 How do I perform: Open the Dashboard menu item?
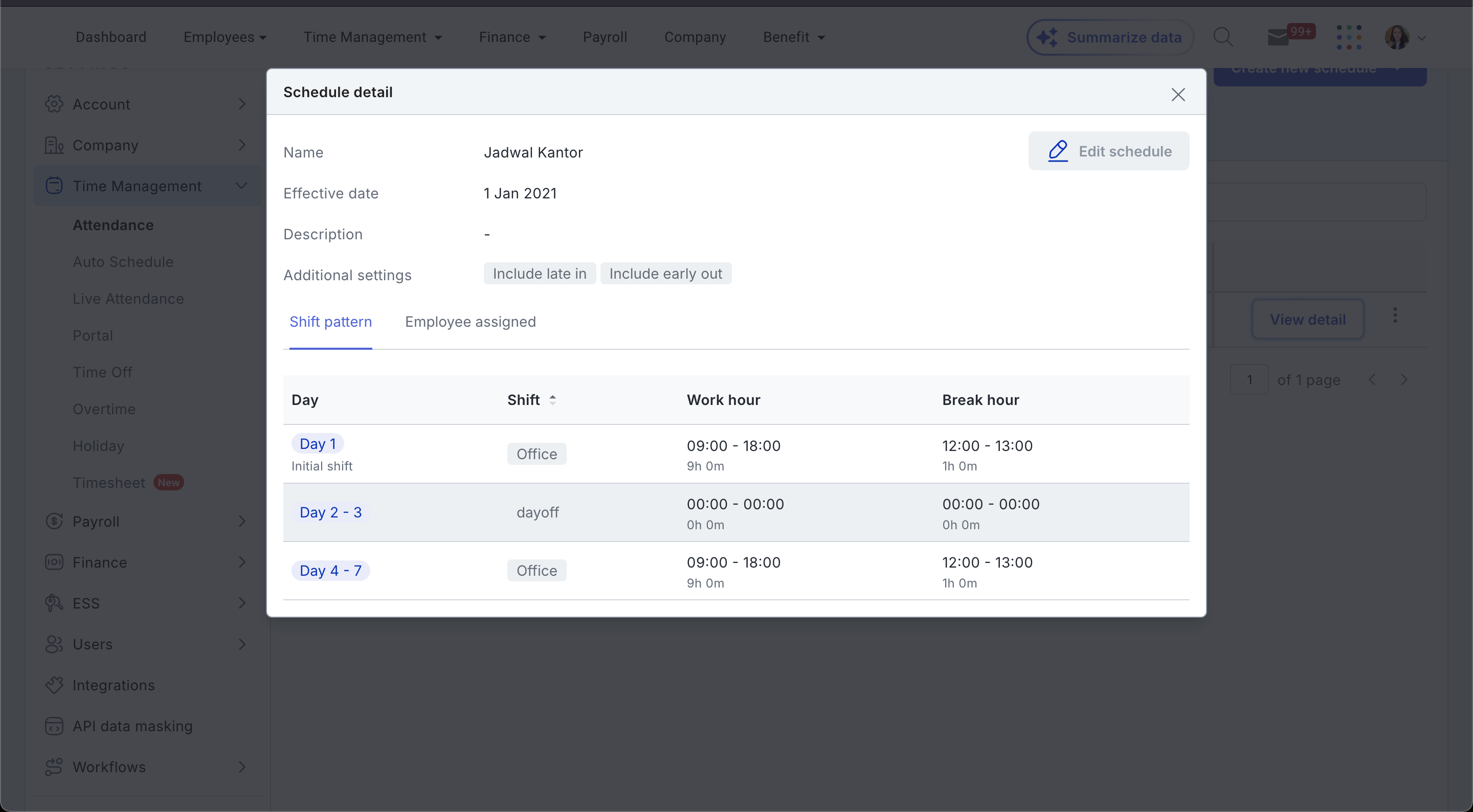pos(111,37)
